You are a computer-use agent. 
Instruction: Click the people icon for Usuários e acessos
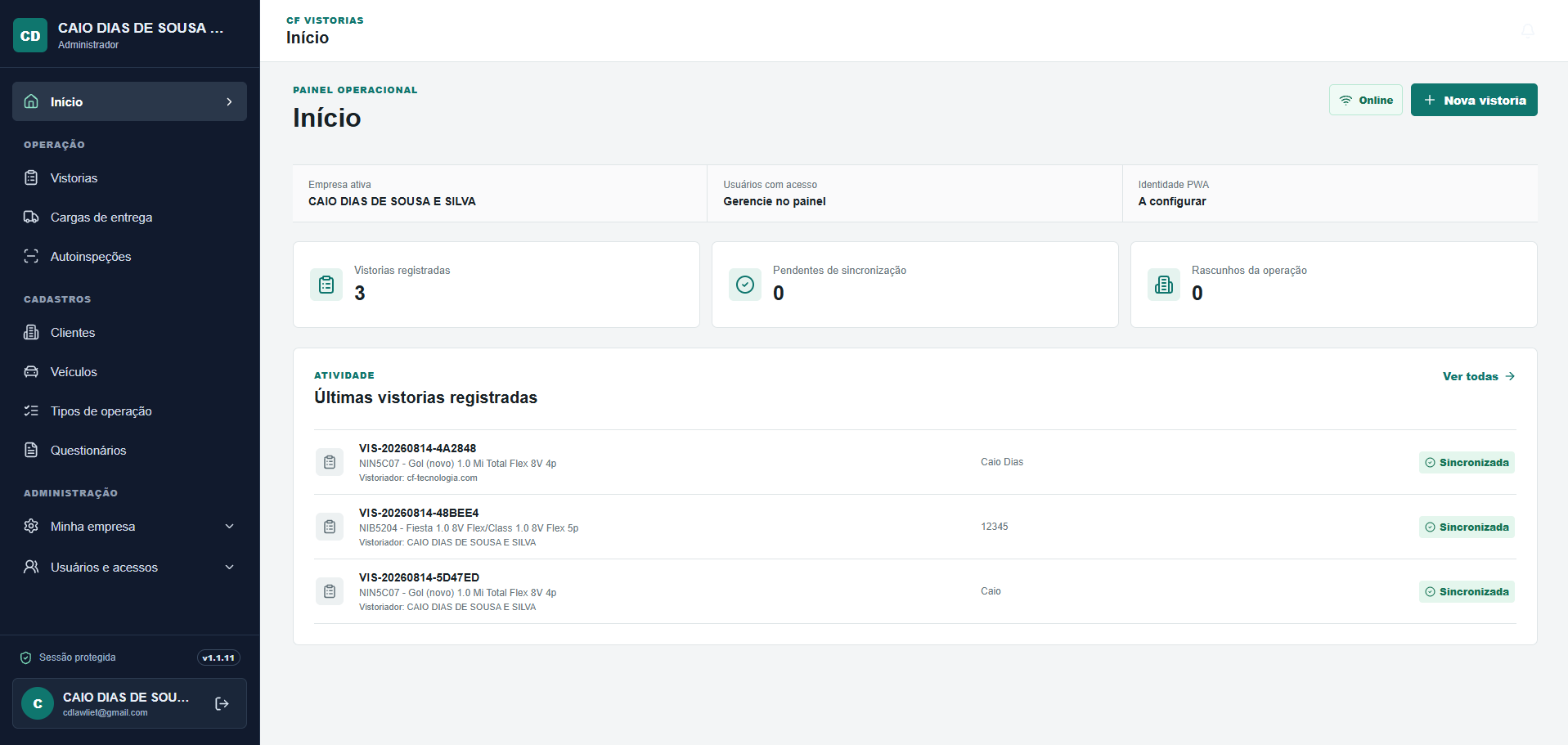tap(31, 567)
